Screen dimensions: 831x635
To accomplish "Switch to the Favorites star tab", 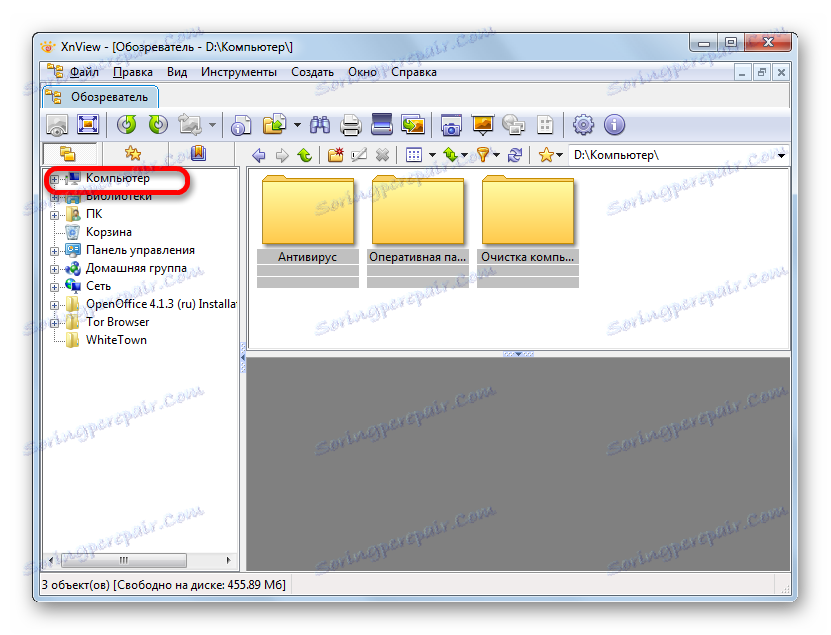I will [133, 154].
